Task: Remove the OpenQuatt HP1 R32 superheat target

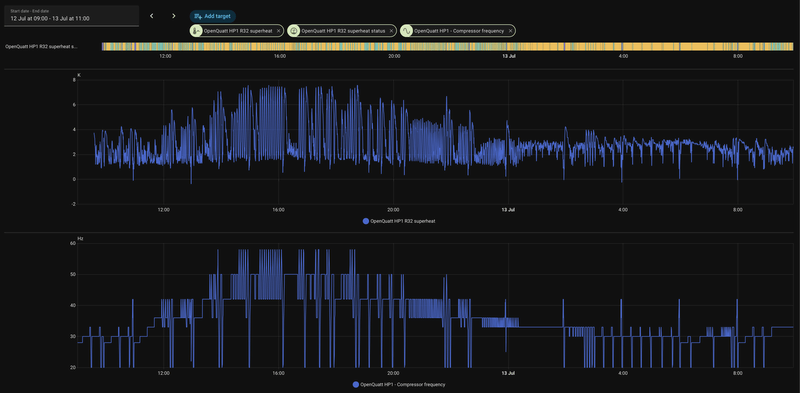Action: 278,31
